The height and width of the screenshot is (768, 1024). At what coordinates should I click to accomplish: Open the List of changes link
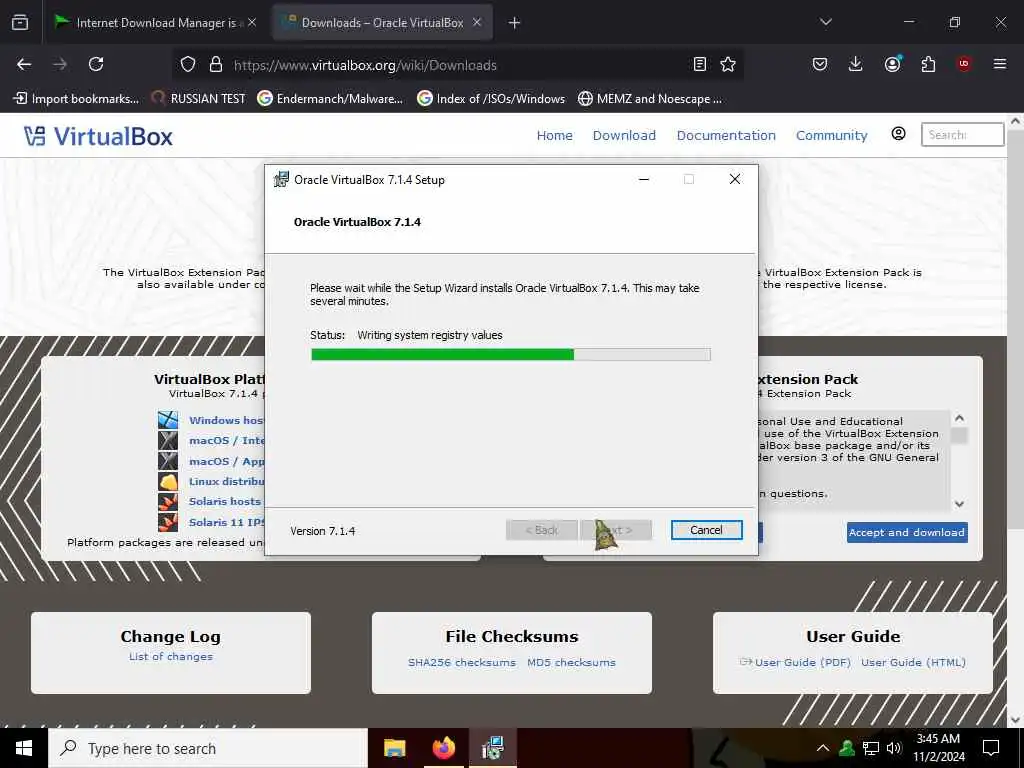(170, 656)
